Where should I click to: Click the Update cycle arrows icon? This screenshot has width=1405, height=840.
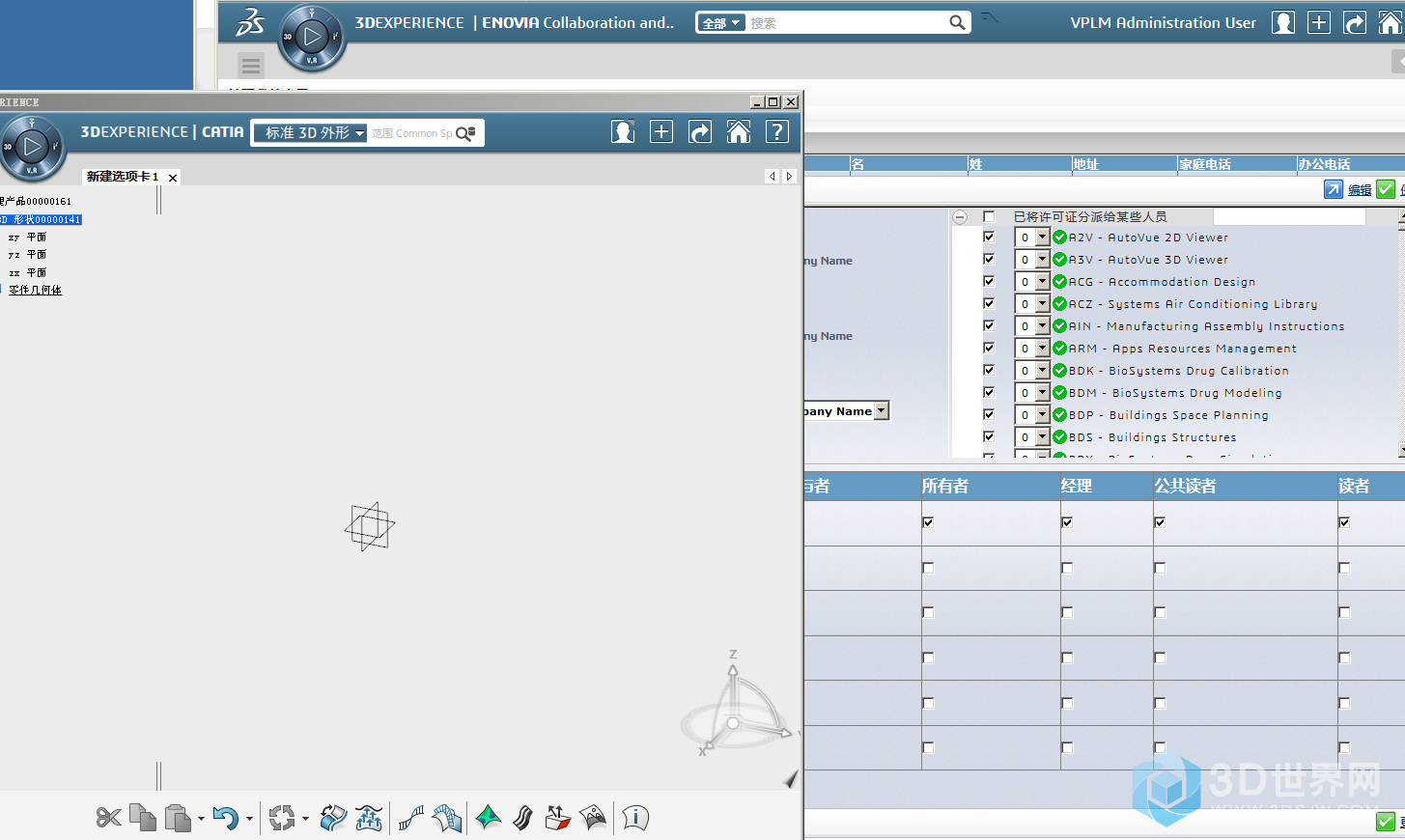point(282,819)
